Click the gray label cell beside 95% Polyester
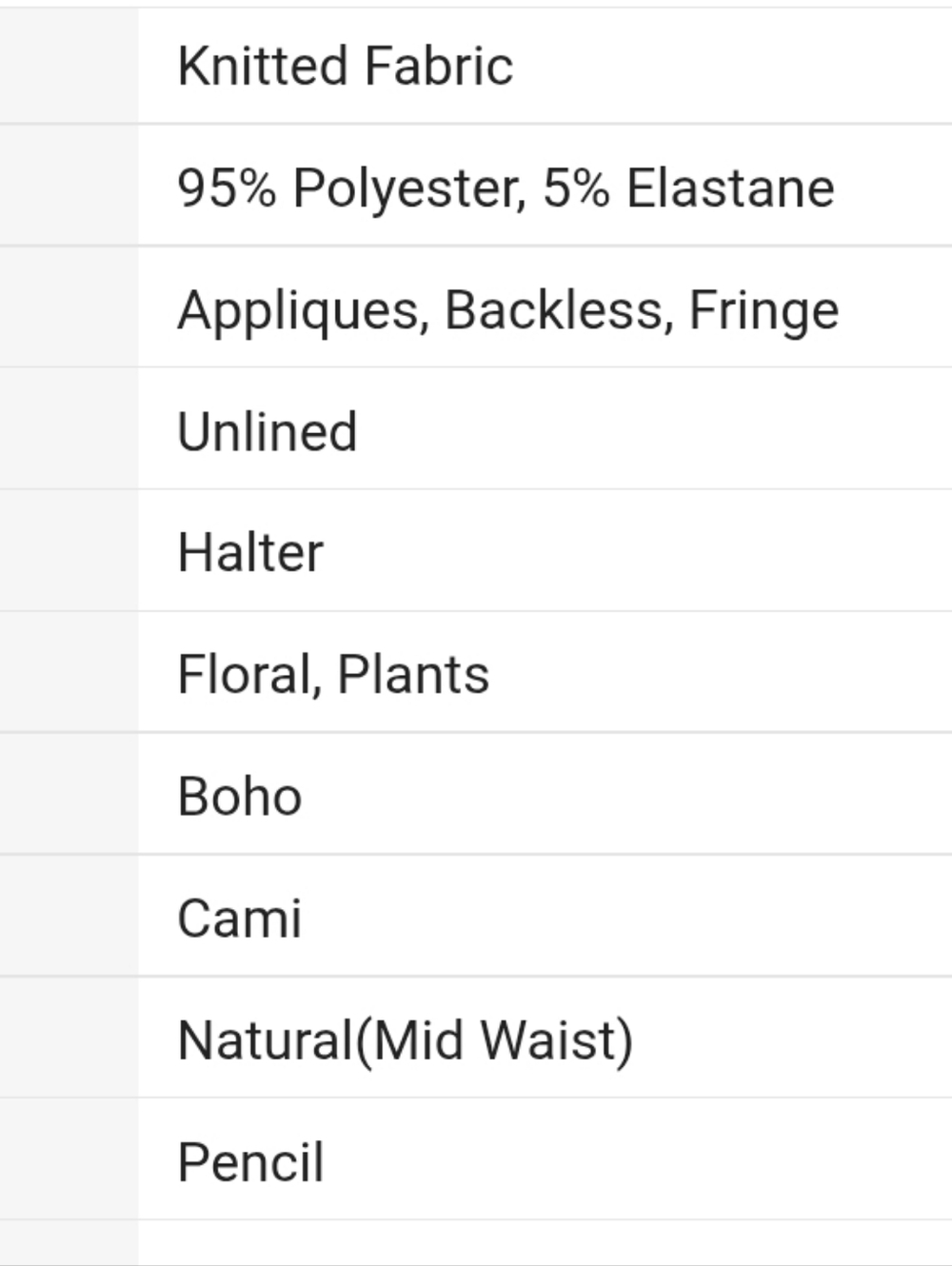Image resolution: width=952 pixels, height=1266 pixels. click(69, 185)
